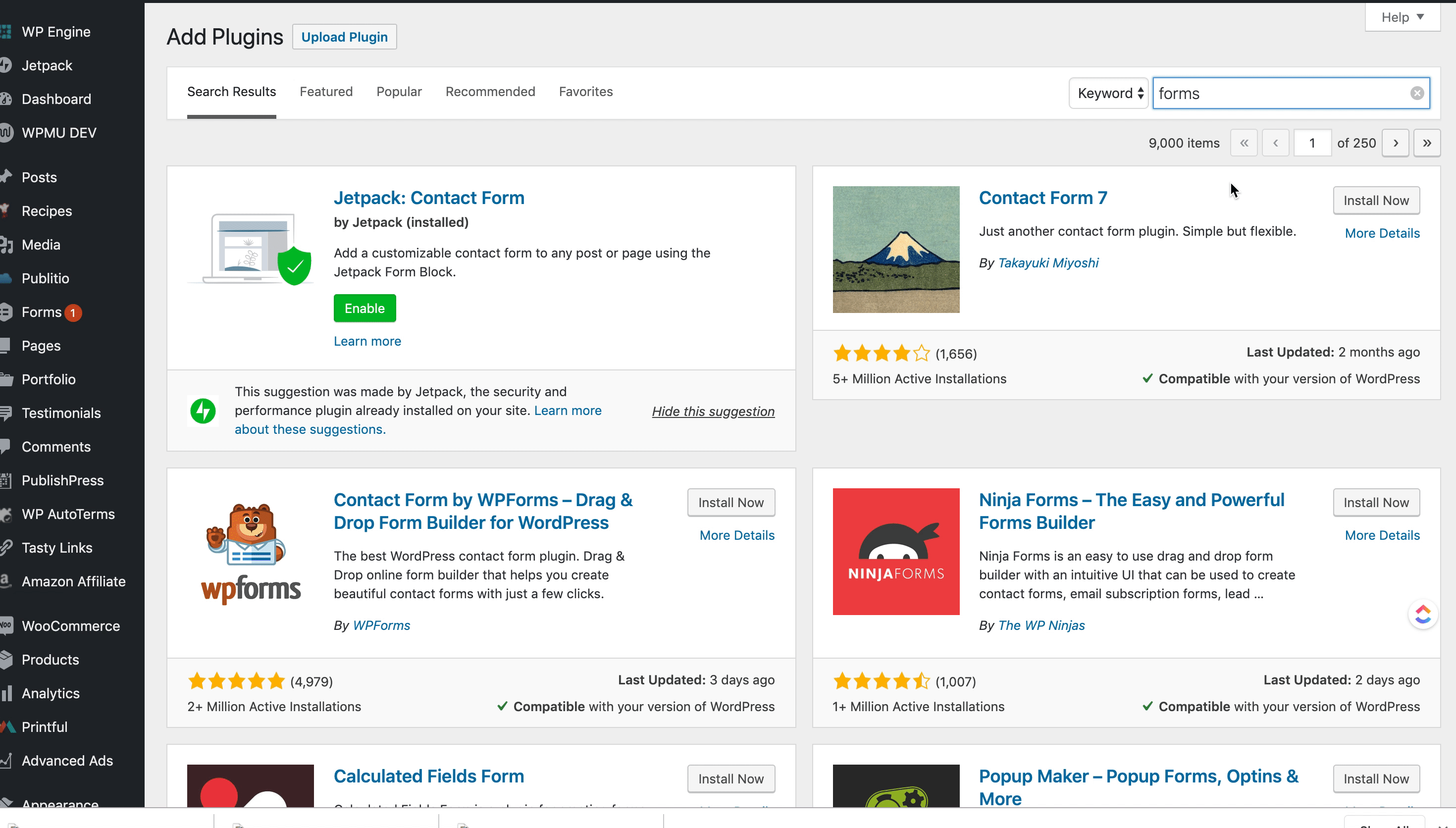Click Hide this suggestion link

click(x=713, y=411)
